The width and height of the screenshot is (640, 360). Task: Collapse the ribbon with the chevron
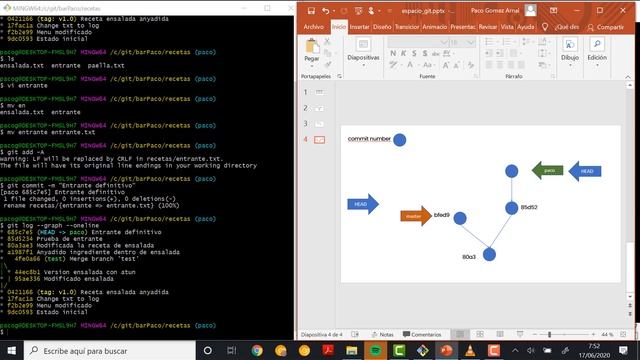628,77
